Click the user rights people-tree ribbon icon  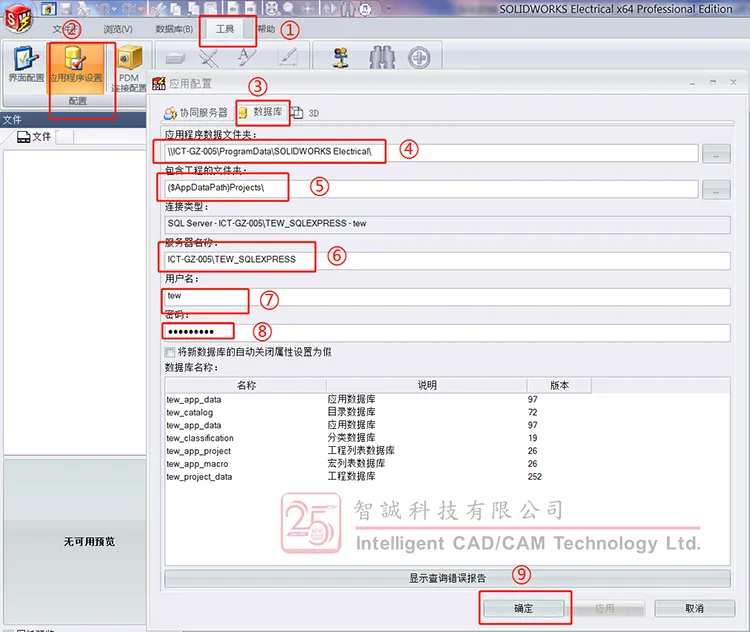click(x=341, y=58)
